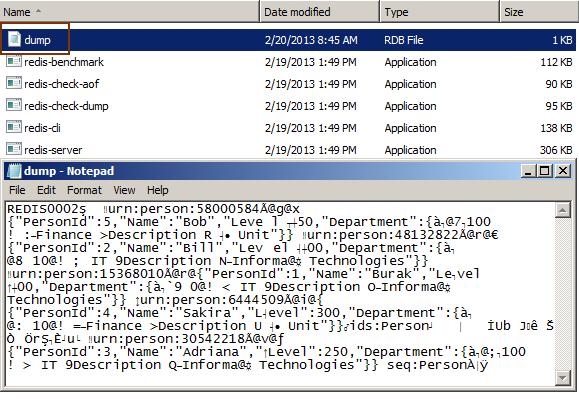Select the redis-check-dump application icon

(14, 106)
